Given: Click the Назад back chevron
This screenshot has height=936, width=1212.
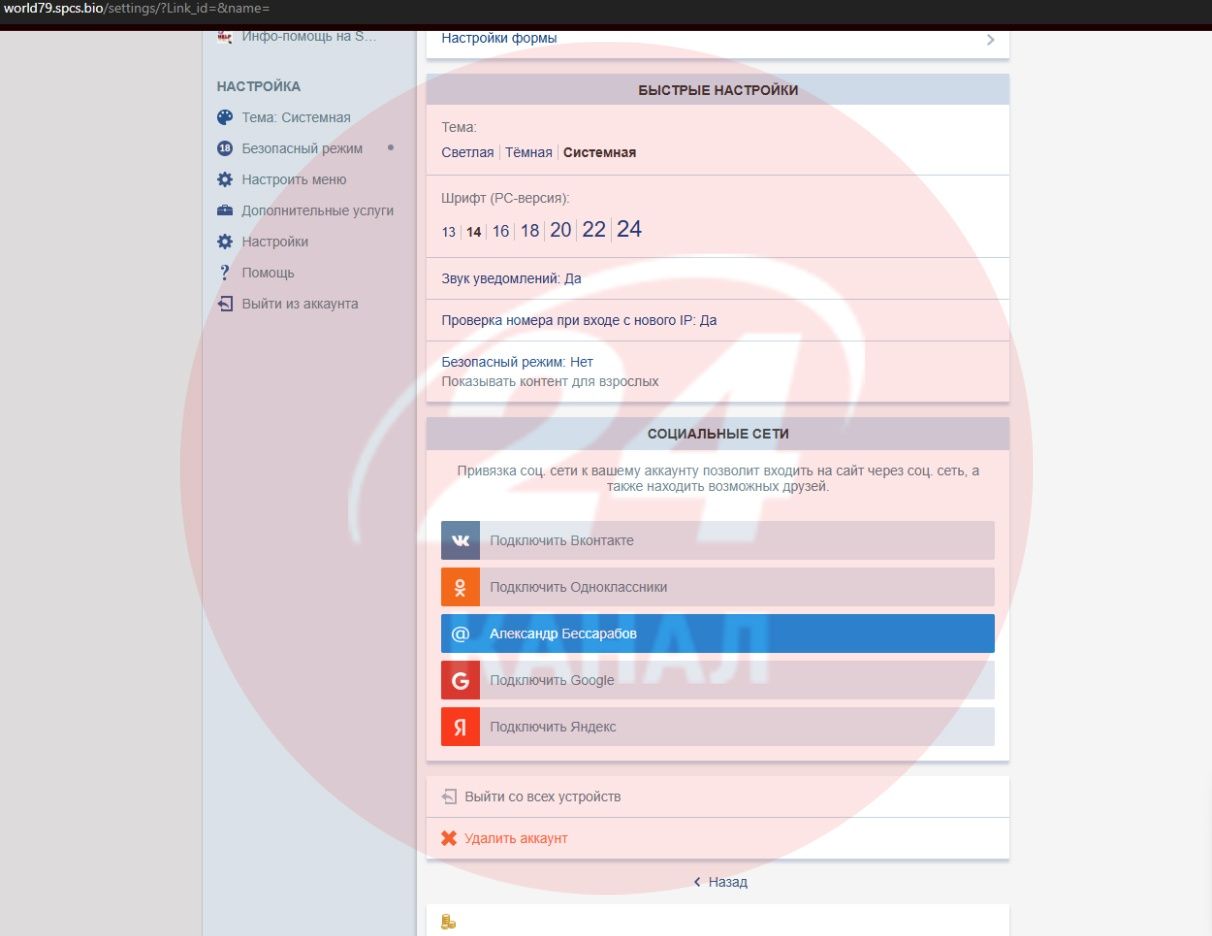Looking at the screenshot, I should point(697,882).
